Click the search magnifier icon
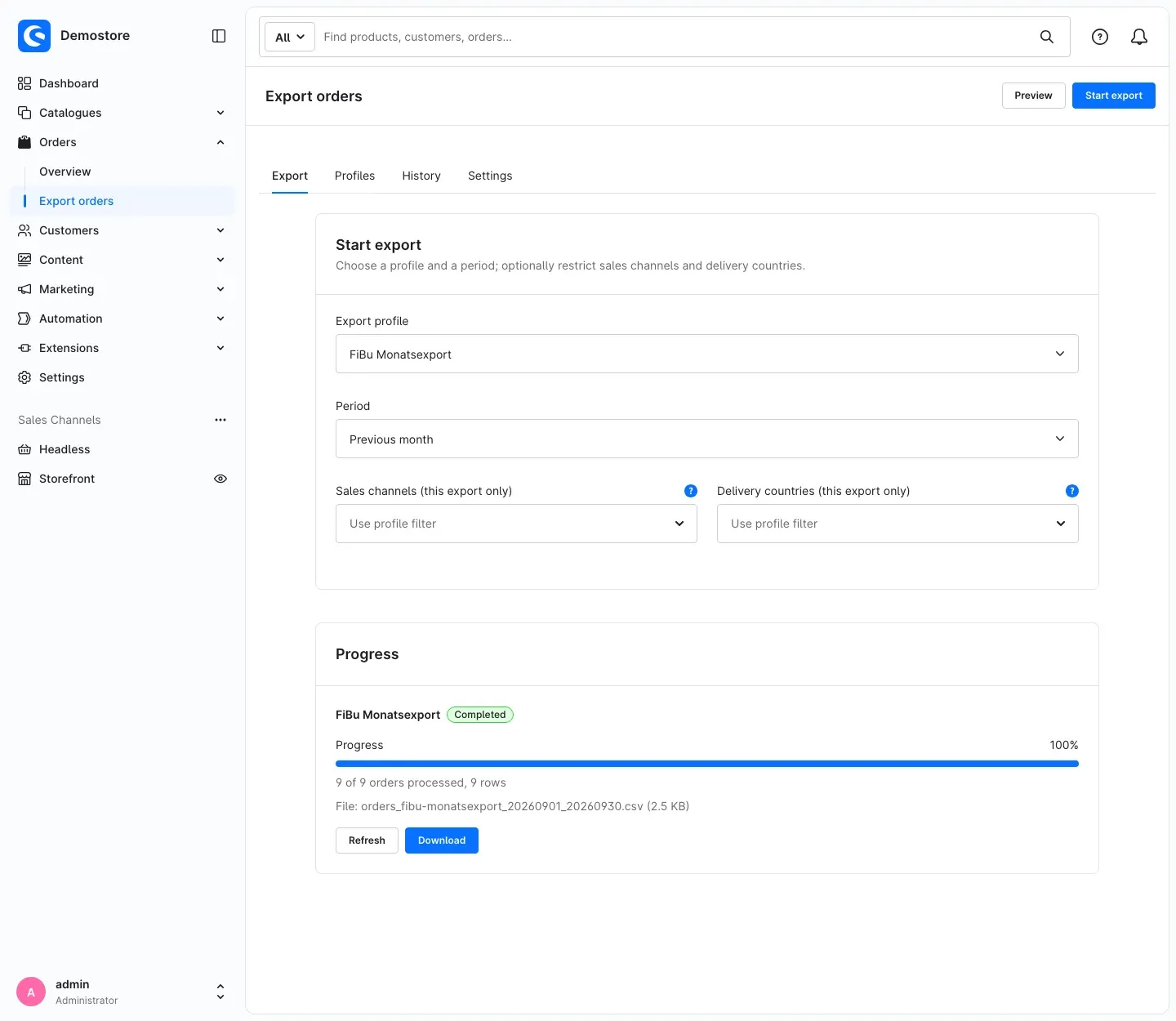This screenshot has width=1176, height=1021. coord(1046,37)
